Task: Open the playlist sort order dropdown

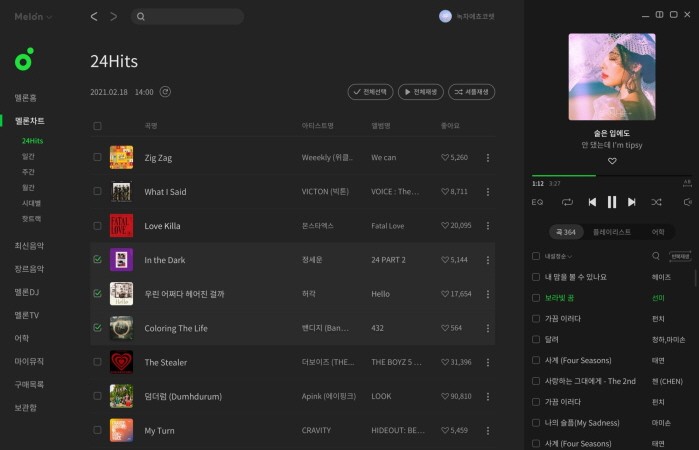Action: pos(558,256)
